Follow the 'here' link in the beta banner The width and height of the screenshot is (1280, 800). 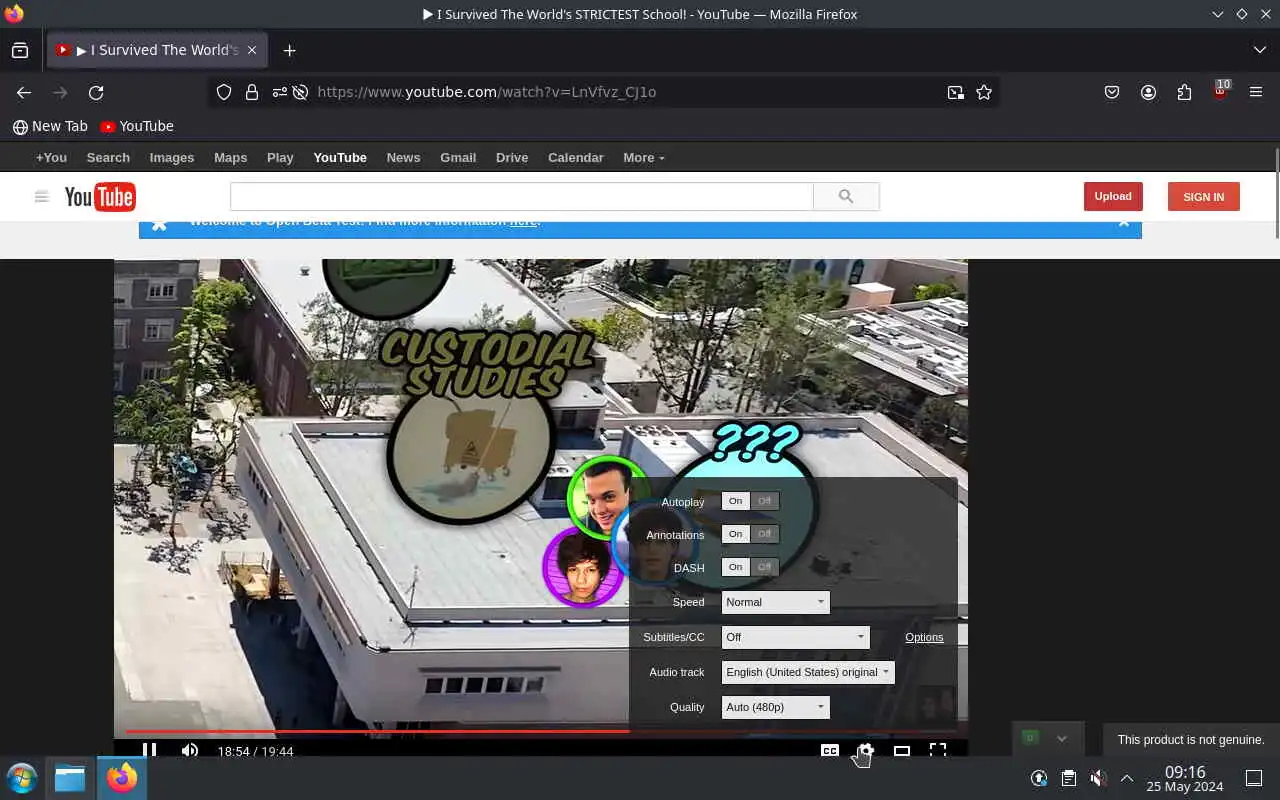(523, 222)
